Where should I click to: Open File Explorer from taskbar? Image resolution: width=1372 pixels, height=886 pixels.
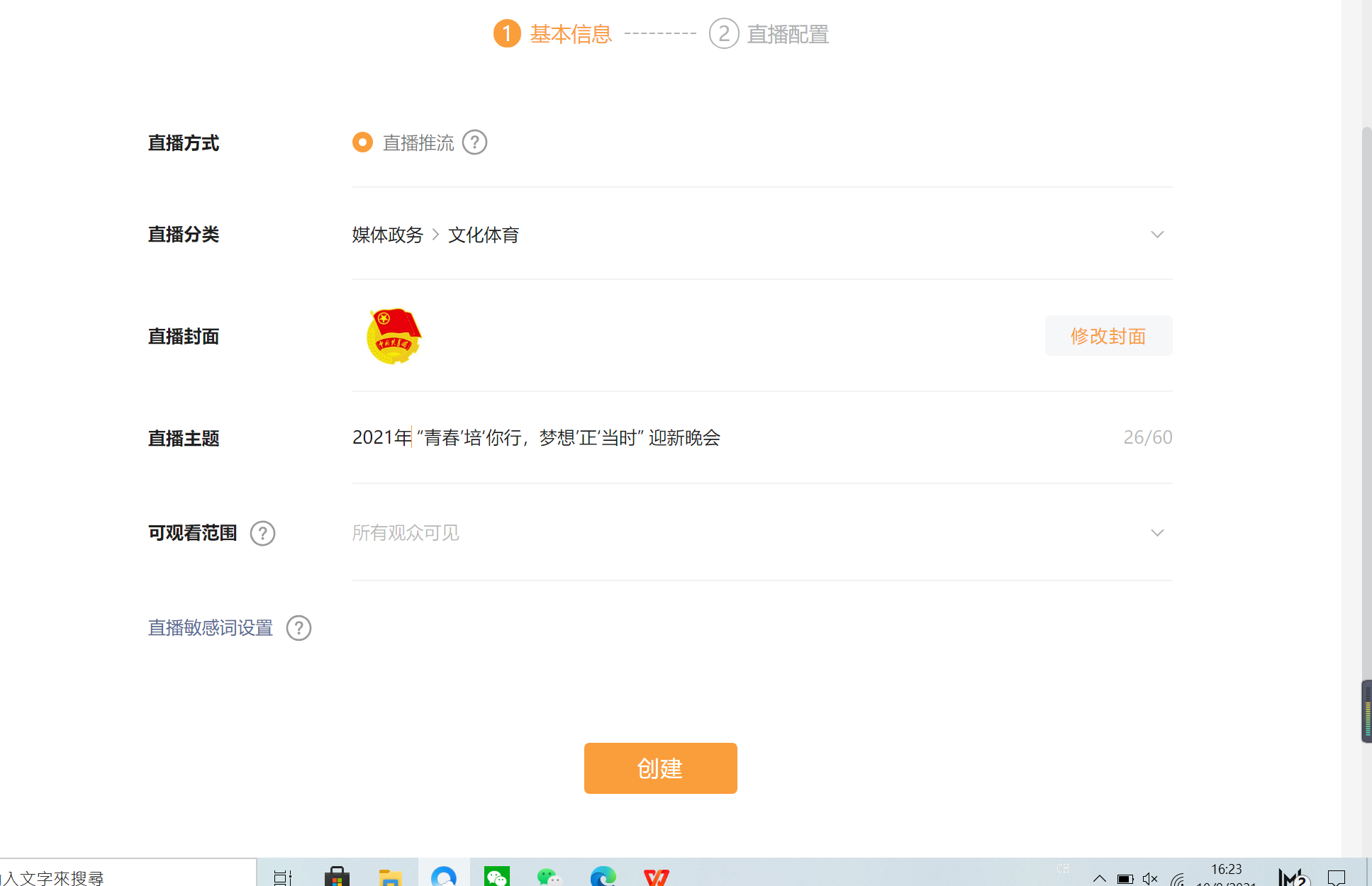390,877
